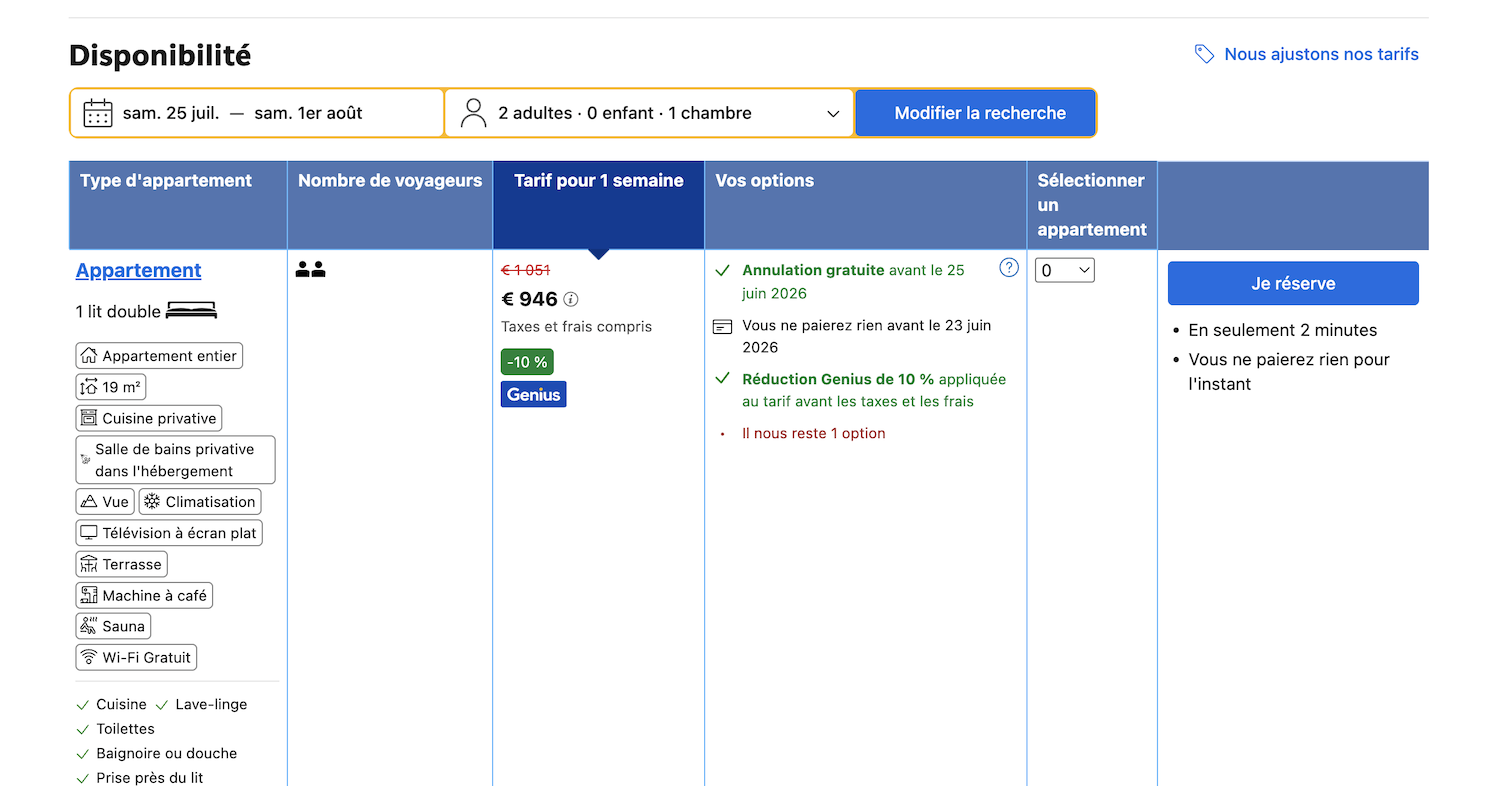Click the coffee machine icon badge

(89, 595)
